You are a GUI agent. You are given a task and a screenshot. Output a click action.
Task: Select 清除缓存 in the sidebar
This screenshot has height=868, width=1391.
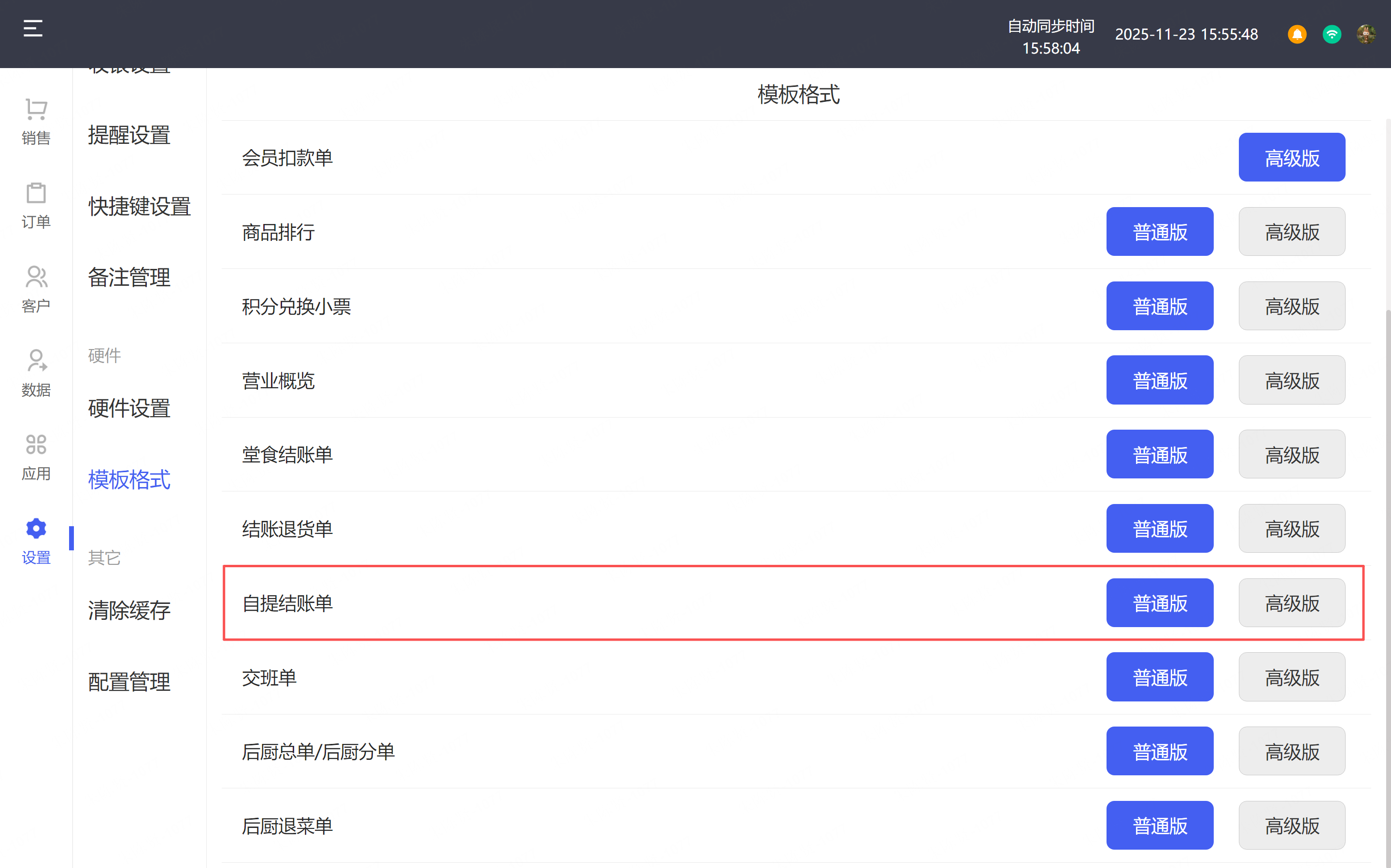tap(129, 610)
